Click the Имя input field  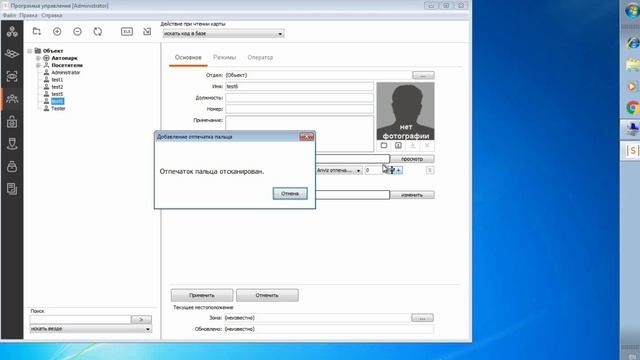pyautogui.click(x=299, y=87)
